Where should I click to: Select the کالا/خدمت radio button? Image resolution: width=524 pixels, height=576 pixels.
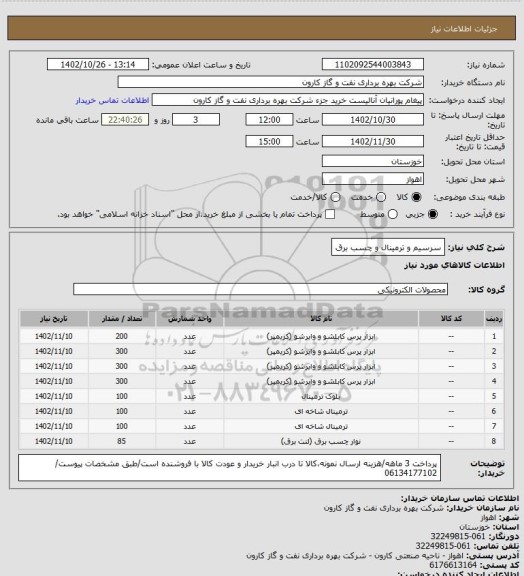click(x=335, y=197)
